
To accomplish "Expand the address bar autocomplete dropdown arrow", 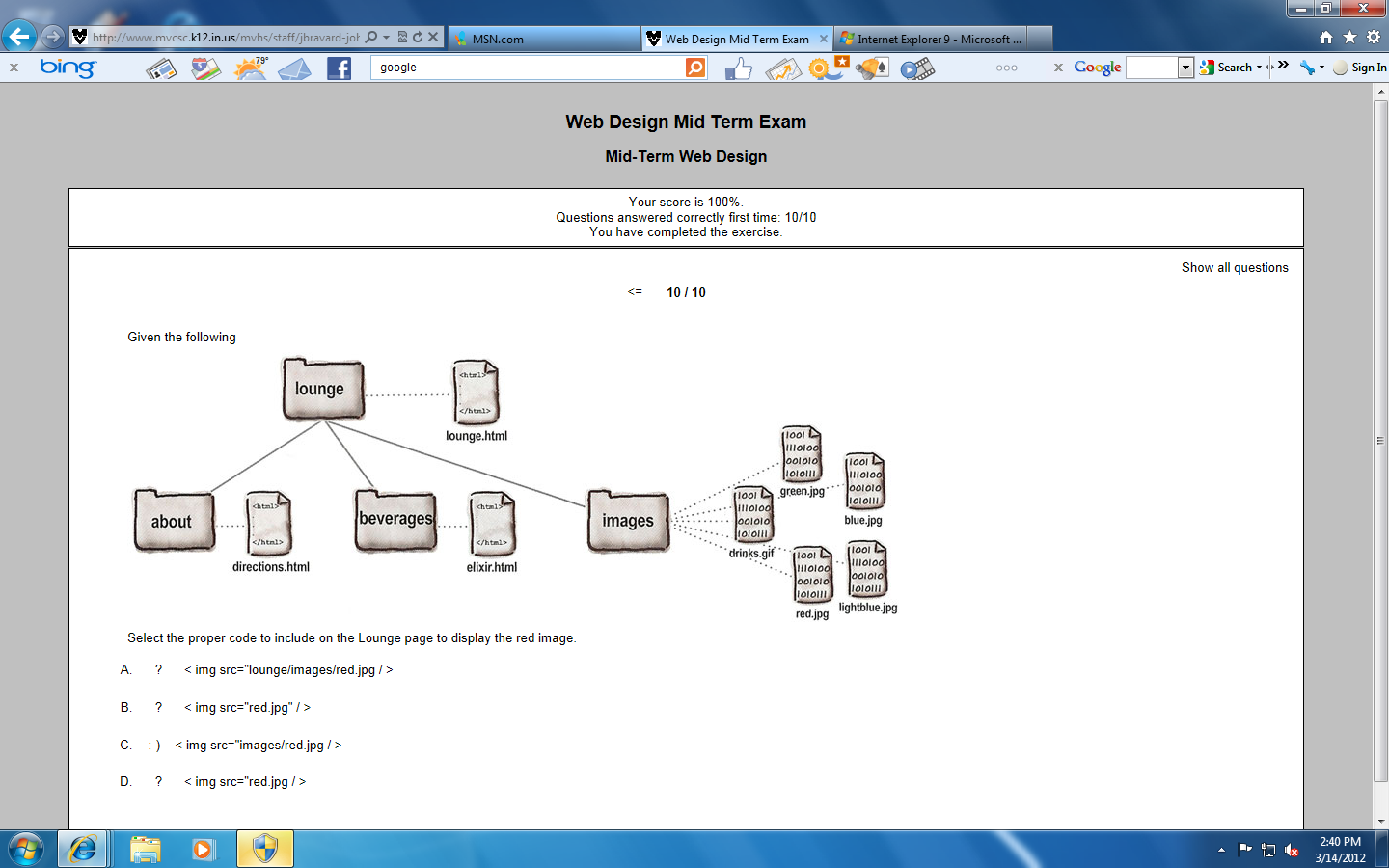I will (386, 38).
